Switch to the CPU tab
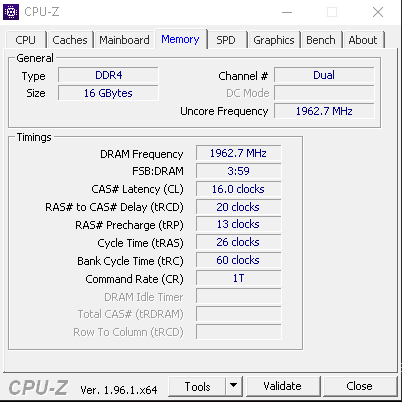The height and width of the screenshot is (402, 402). pyautogui.click(x=25, y=40)
